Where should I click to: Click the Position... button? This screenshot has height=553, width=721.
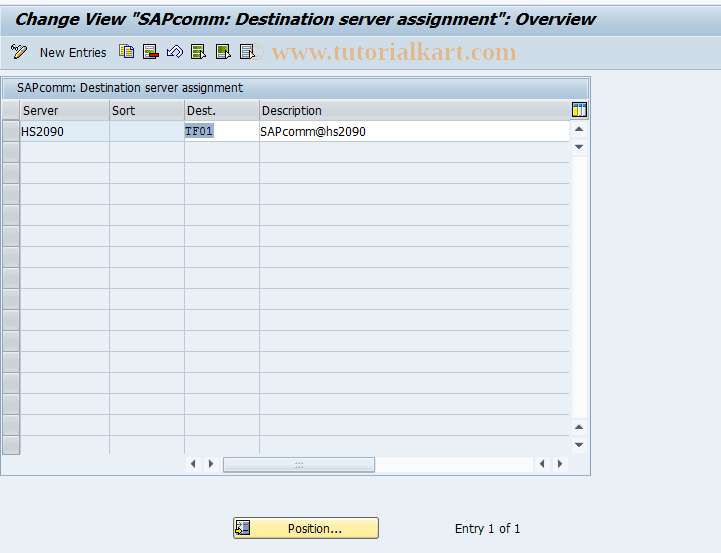pyautogui.click(x=306, y=528)
